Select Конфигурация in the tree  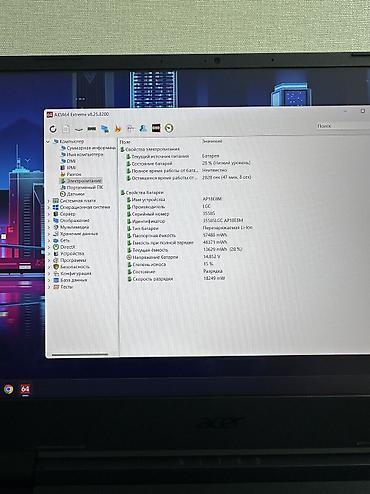(72, 273)
